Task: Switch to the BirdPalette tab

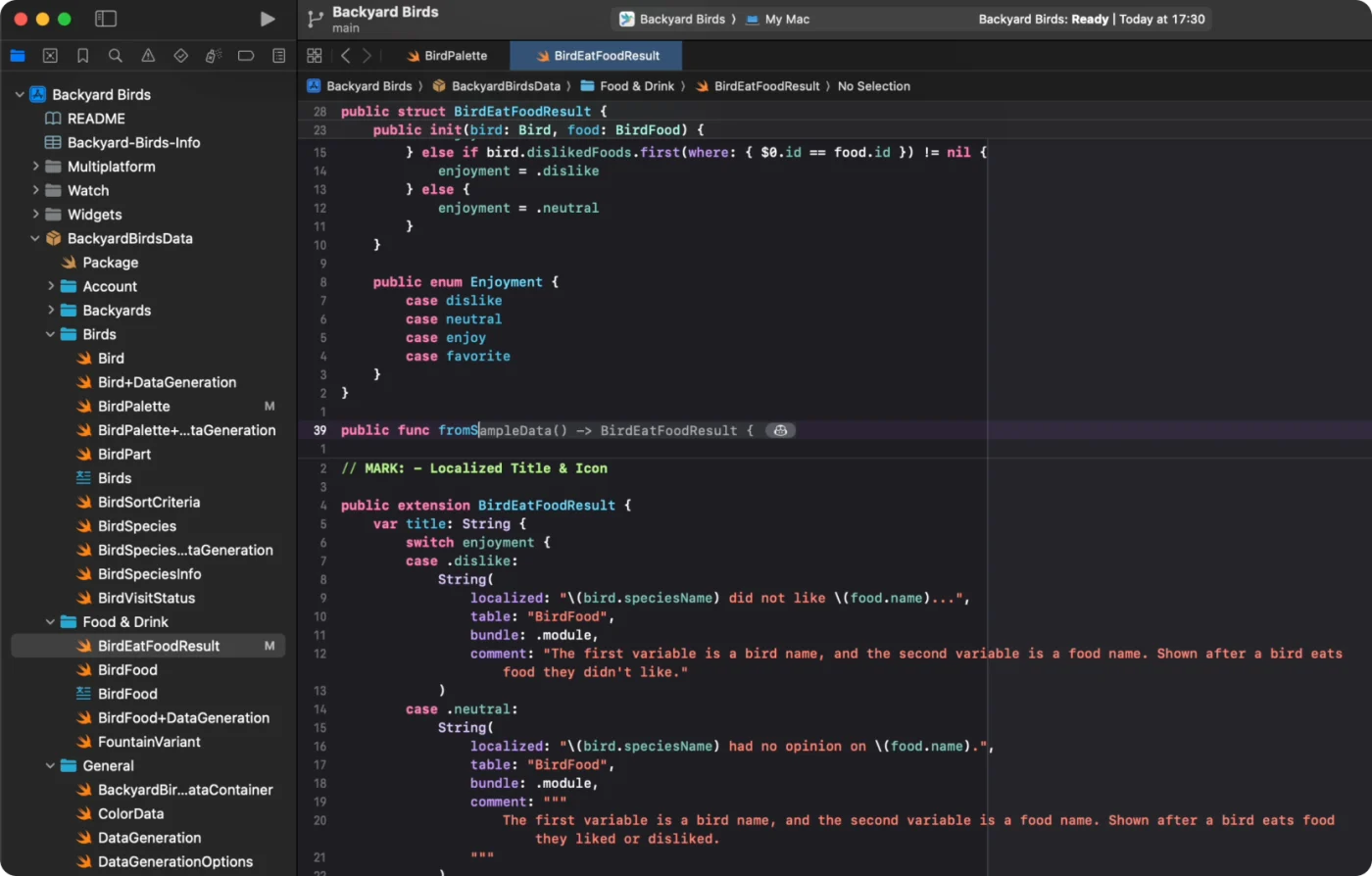Action: tap(446, 56)
